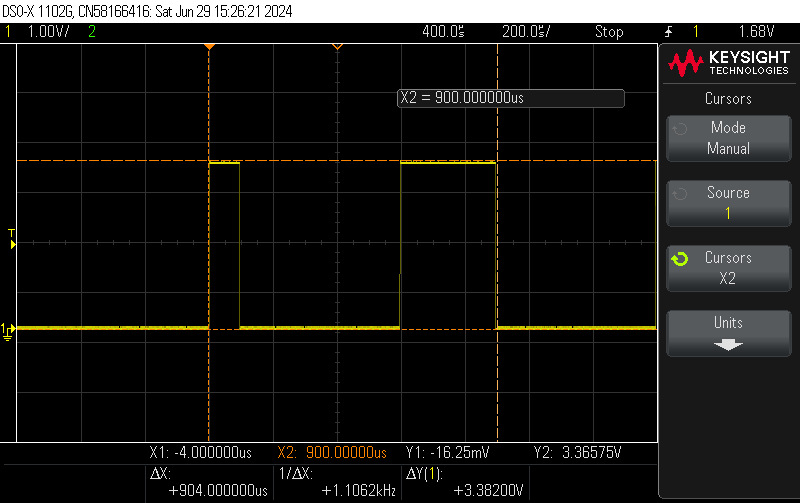800x503 pixels.
Task: Click the Units down-arrow icon
Action: coord(728,345)
